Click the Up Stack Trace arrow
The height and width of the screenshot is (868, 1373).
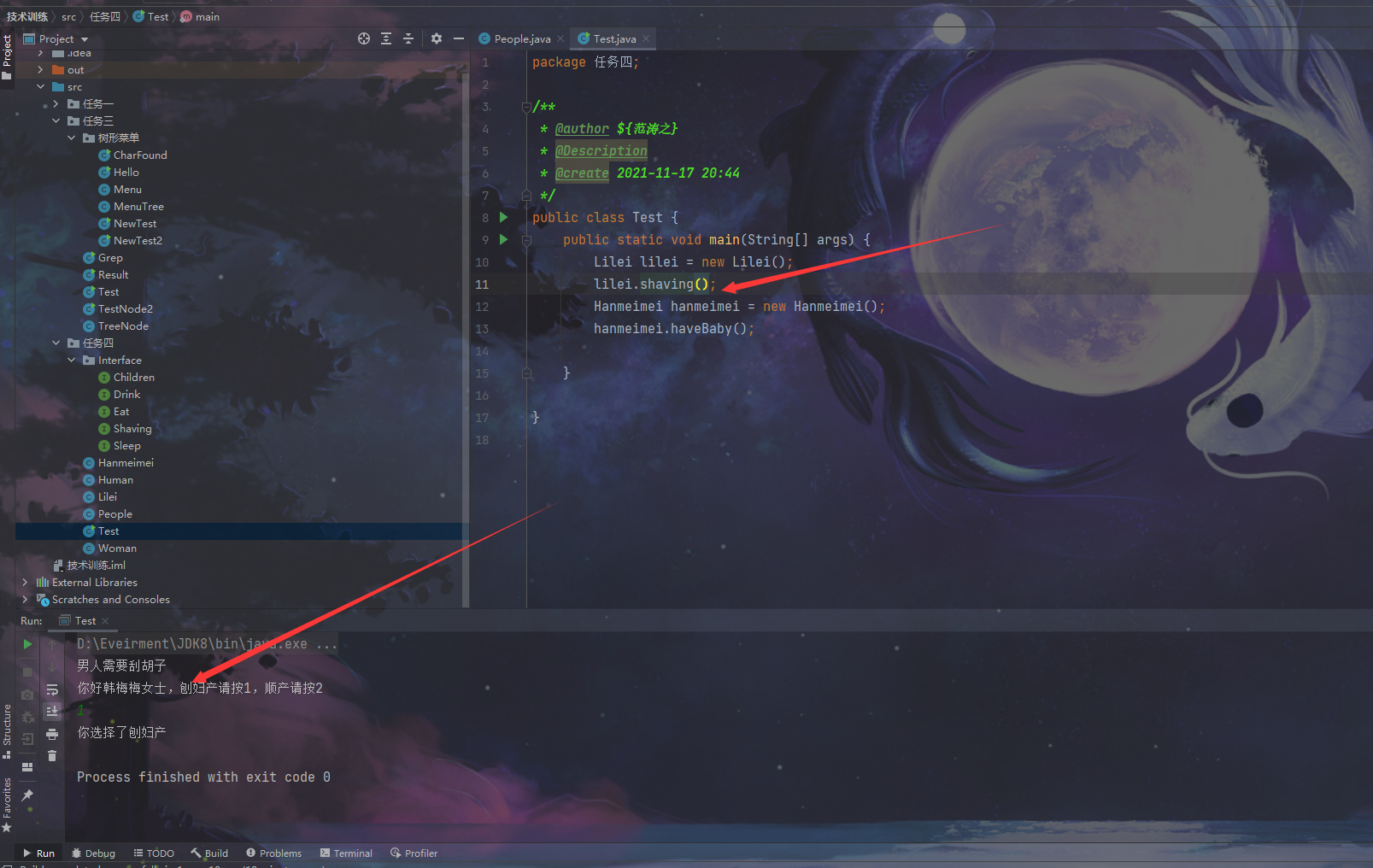[x=52, y=644]
